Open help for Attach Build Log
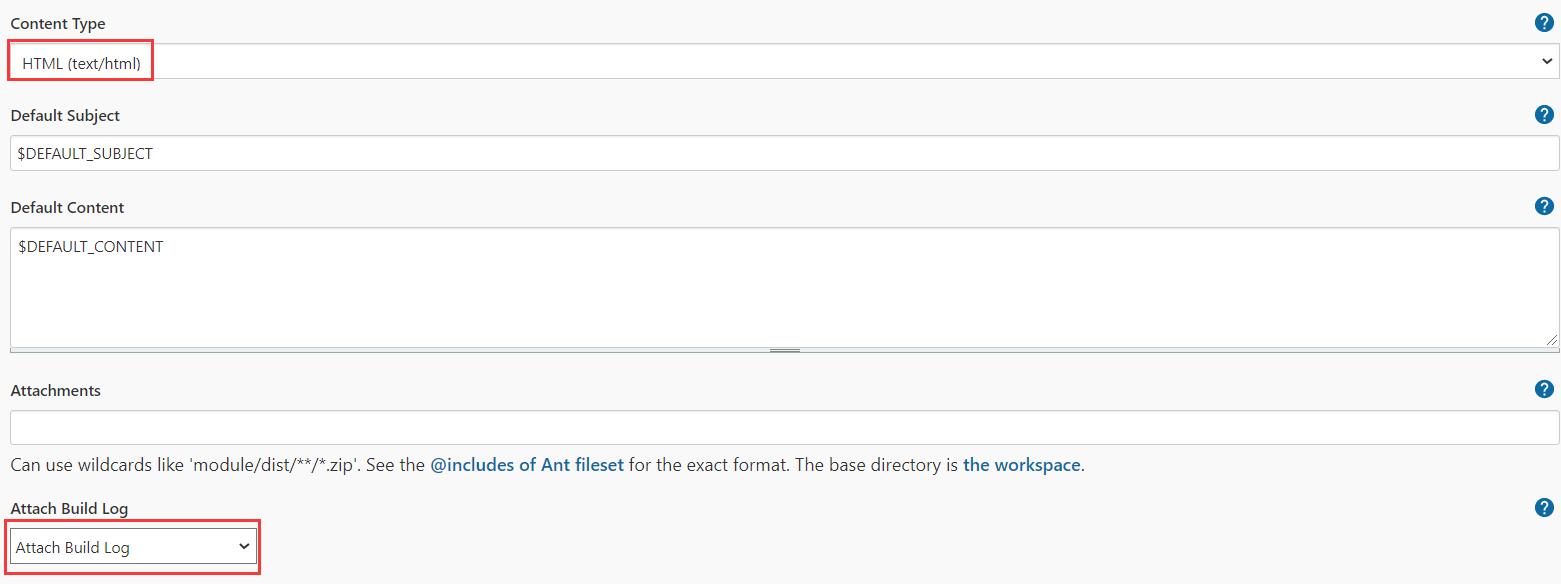This screenshot has height=584, width=1561. point(1544,508)
